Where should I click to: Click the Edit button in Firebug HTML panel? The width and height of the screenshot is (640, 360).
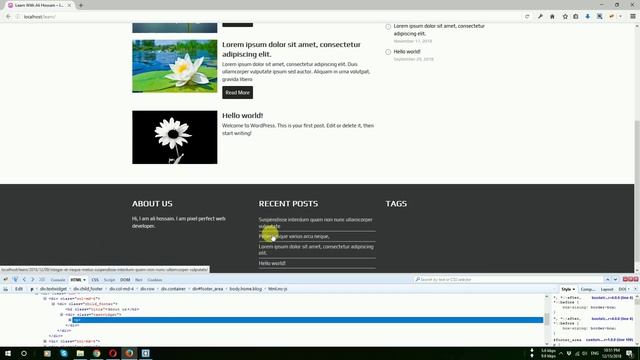pos(19,289)
